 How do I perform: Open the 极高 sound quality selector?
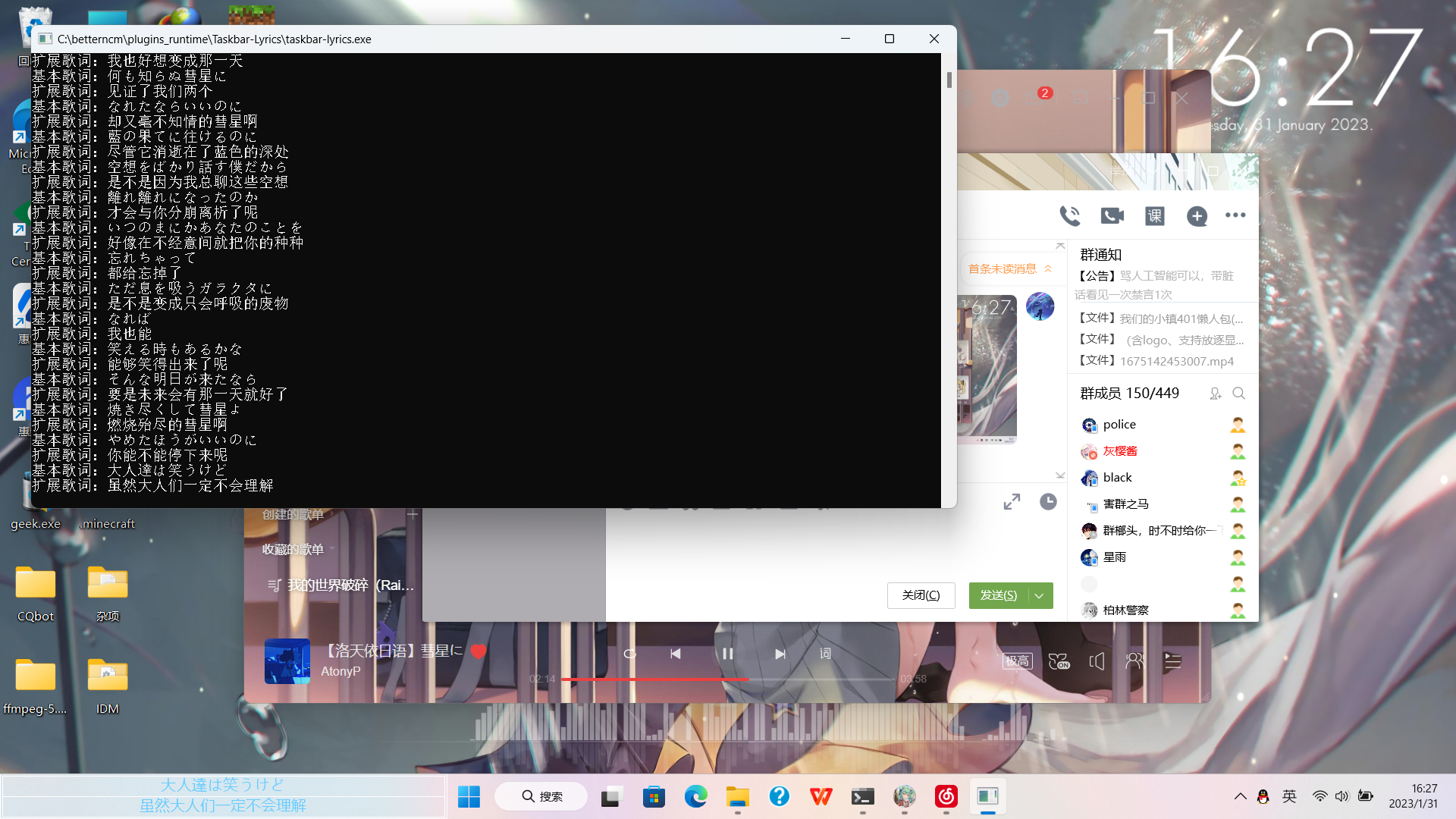pos(1018,661)
